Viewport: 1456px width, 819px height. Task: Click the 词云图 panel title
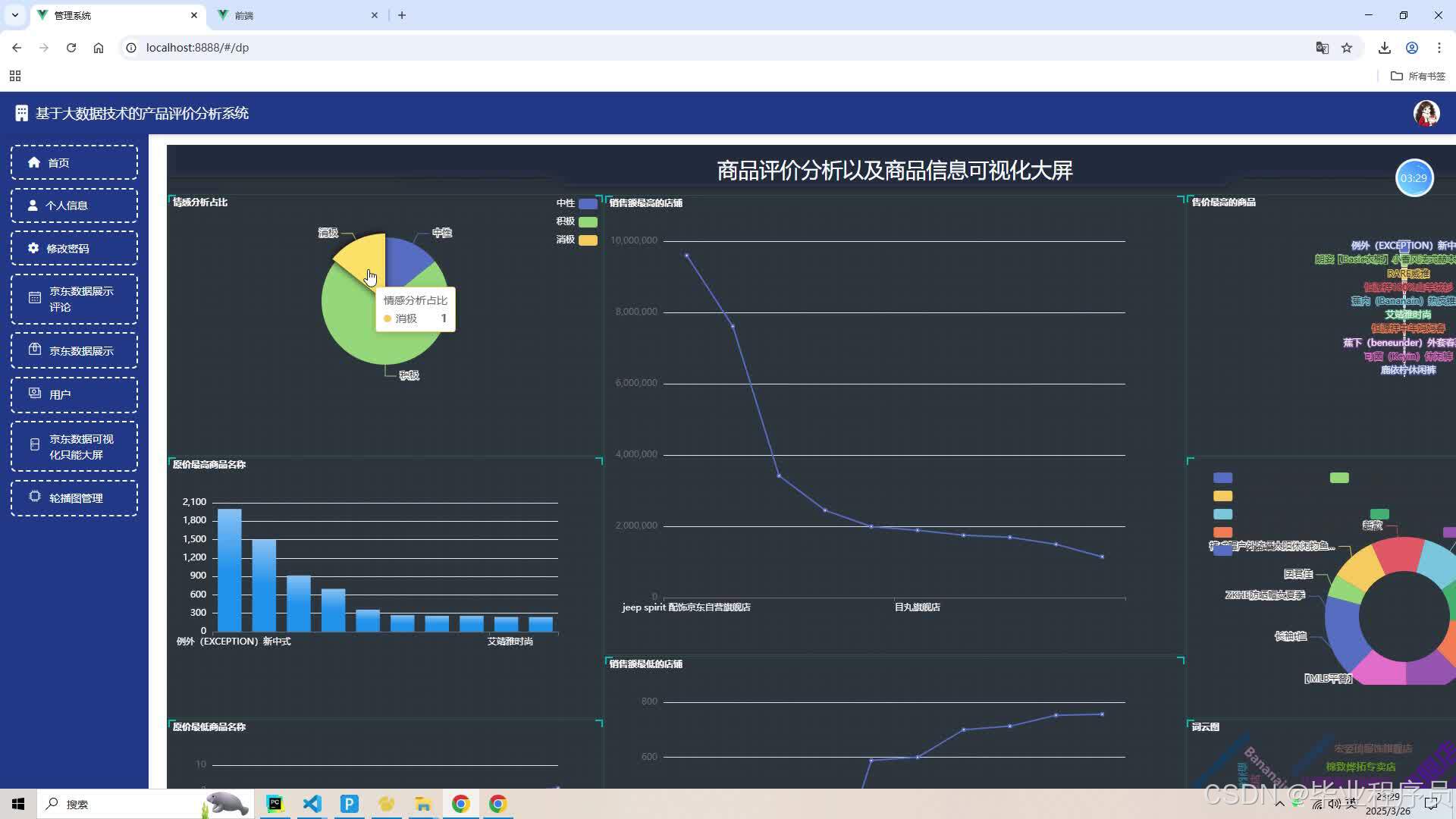1205,727
